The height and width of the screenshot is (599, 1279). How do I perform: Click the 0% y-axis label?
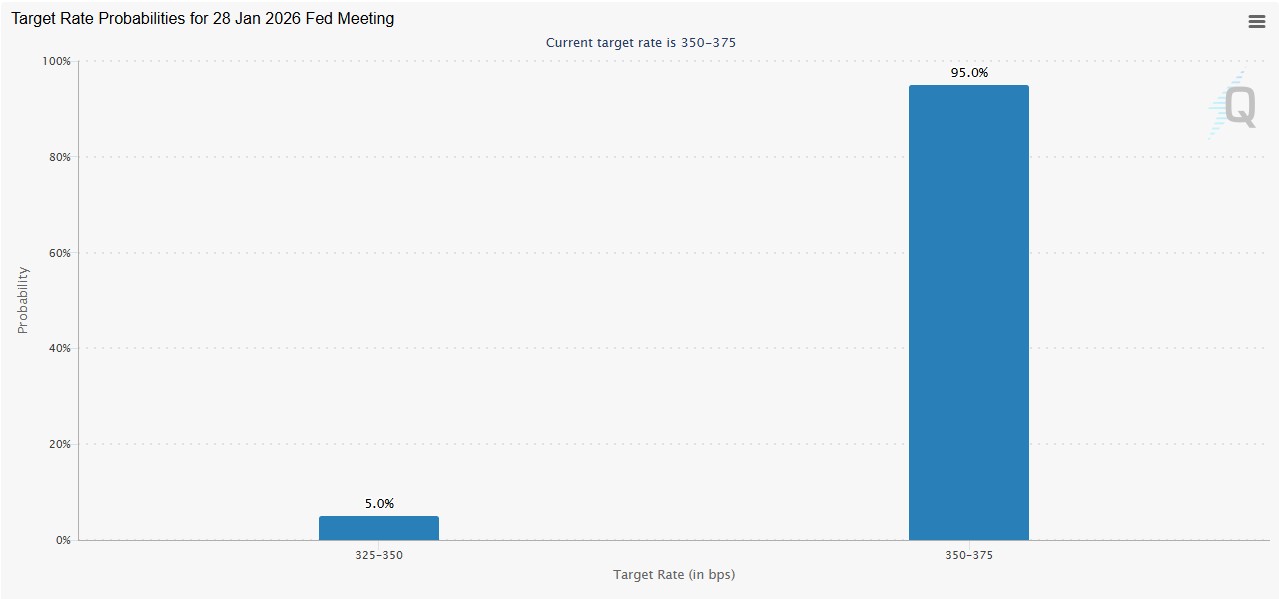pos(63,540)
